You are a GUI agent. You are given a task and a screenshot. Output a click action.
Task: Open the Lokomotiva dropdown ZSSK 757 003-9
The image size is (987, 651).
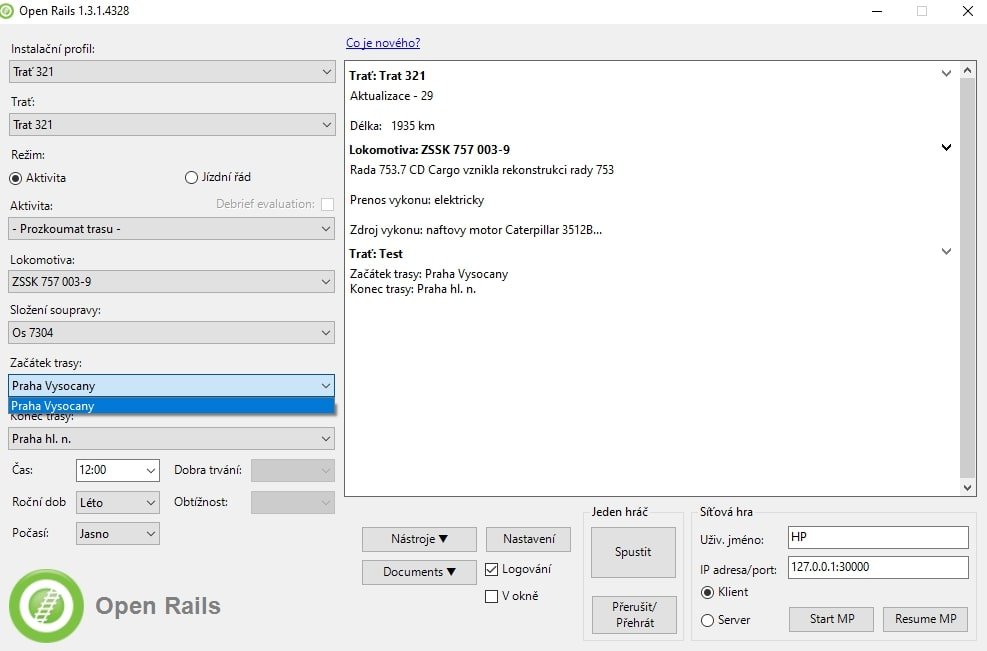[x=172, y=281]
